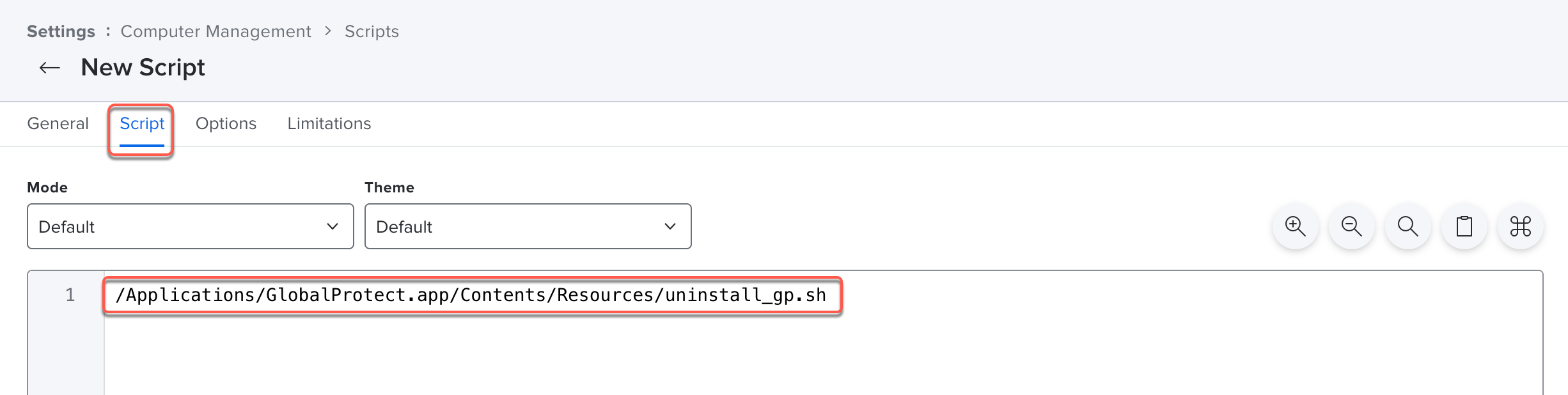
Task: Click the search magnifier icon
Action: (x=1407, y=226)
